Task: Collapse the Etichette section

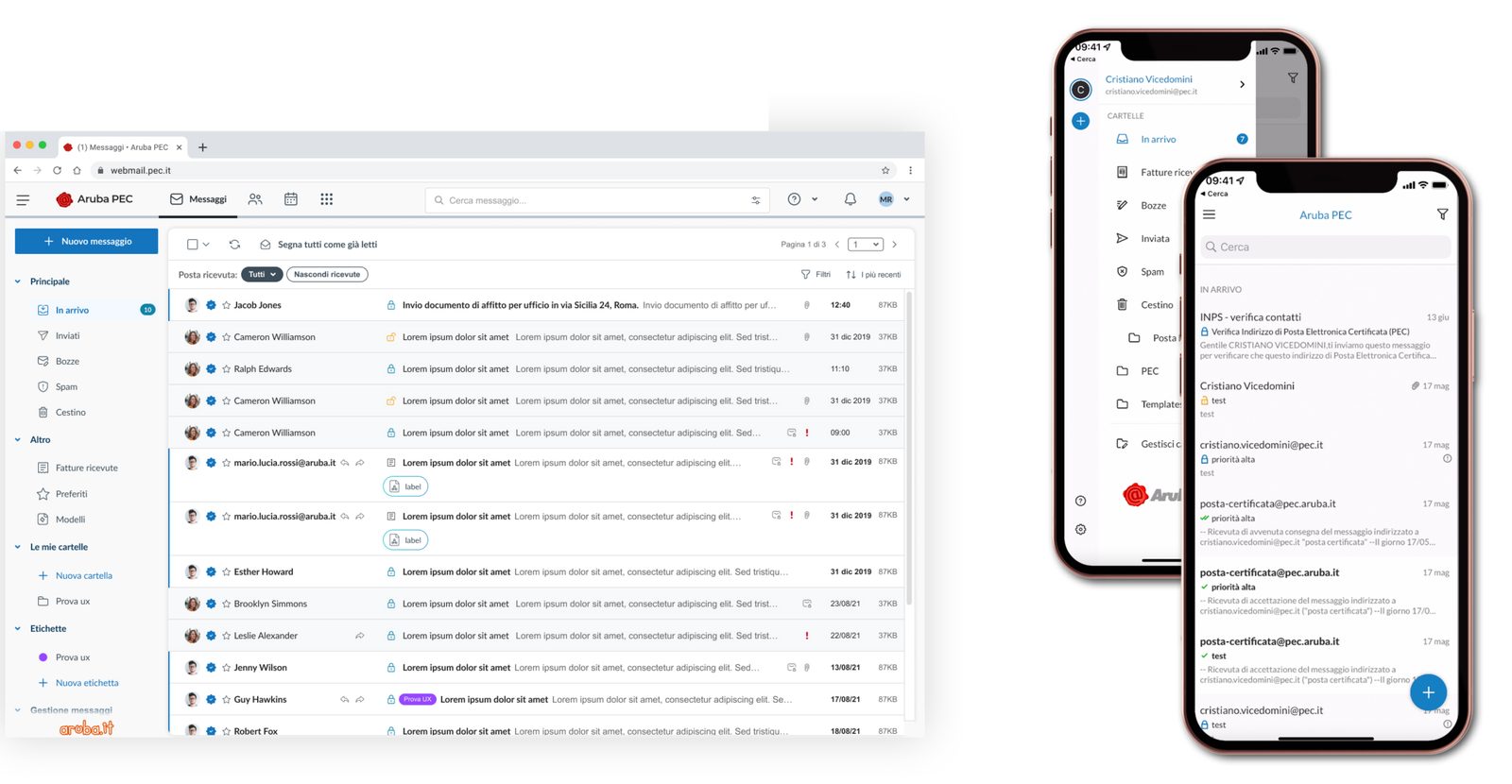Action: [x=18, y=629]
